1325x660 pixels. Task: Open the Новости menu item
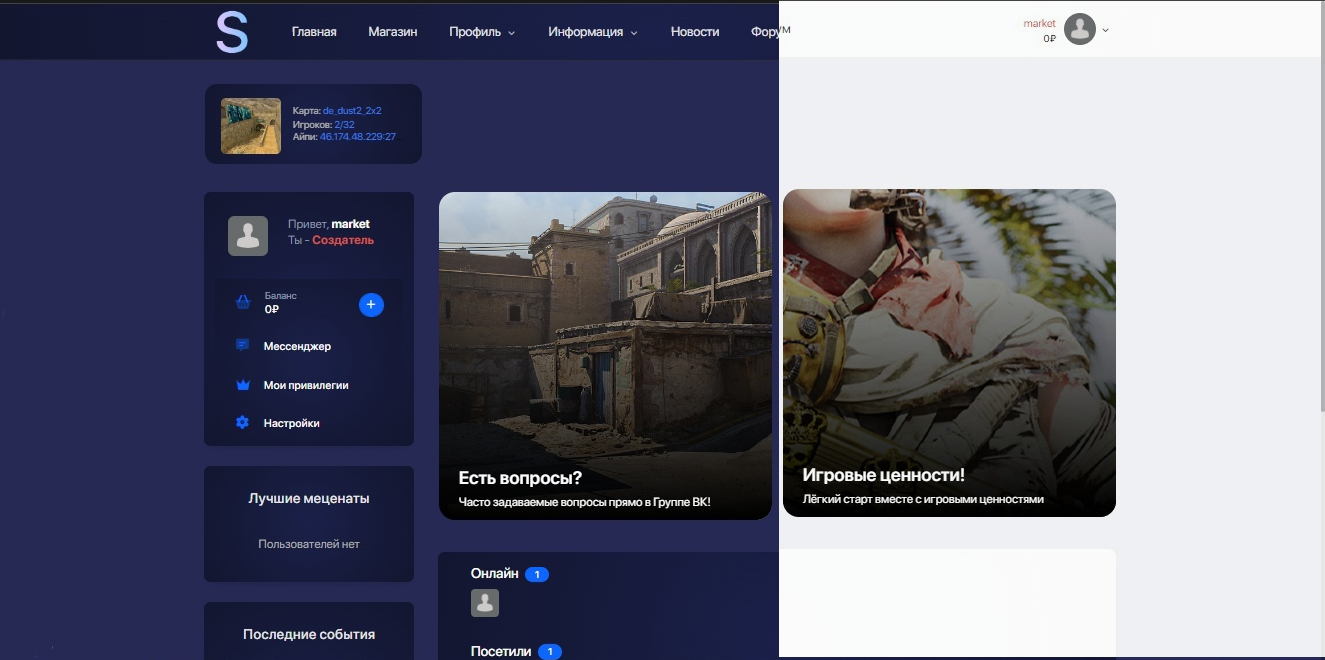(x=695, y=32)
